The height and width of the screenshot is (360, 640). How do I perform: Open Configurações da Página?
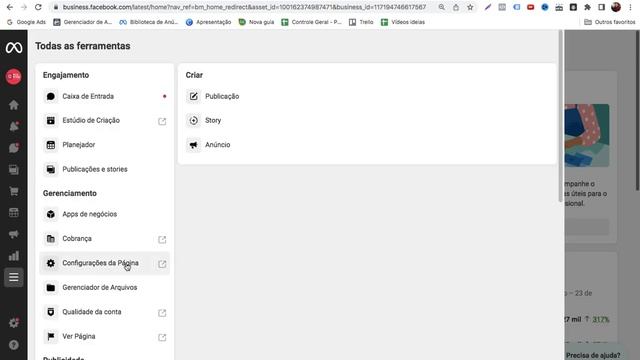[x=104, y=263]
